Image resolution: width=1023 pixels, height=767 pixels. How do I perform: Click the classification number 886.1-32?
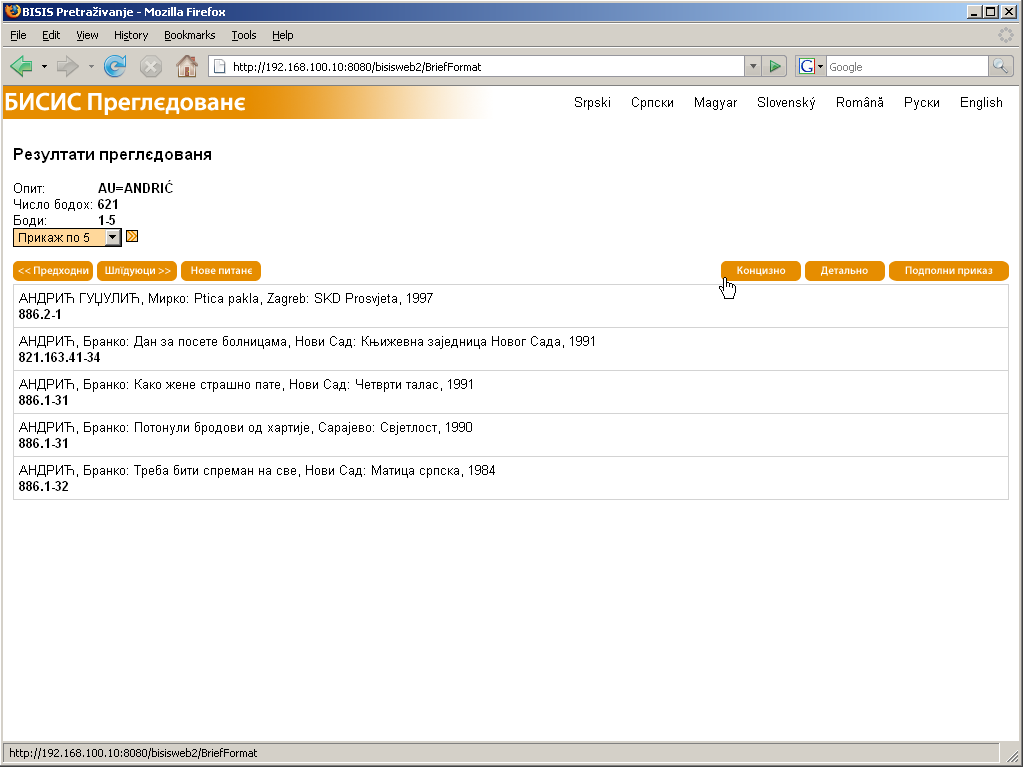[x=43, y=487]
